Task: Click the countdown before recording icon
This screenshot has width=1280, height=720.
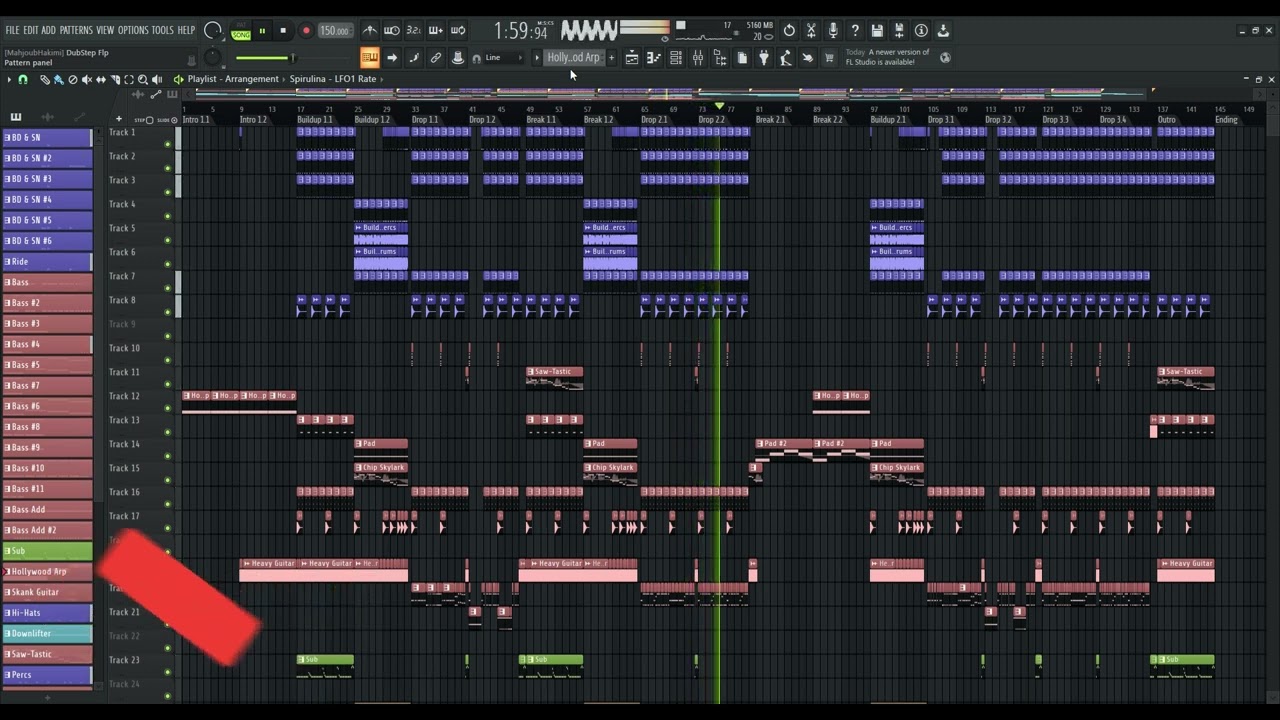Action: (x=414, y=31)
